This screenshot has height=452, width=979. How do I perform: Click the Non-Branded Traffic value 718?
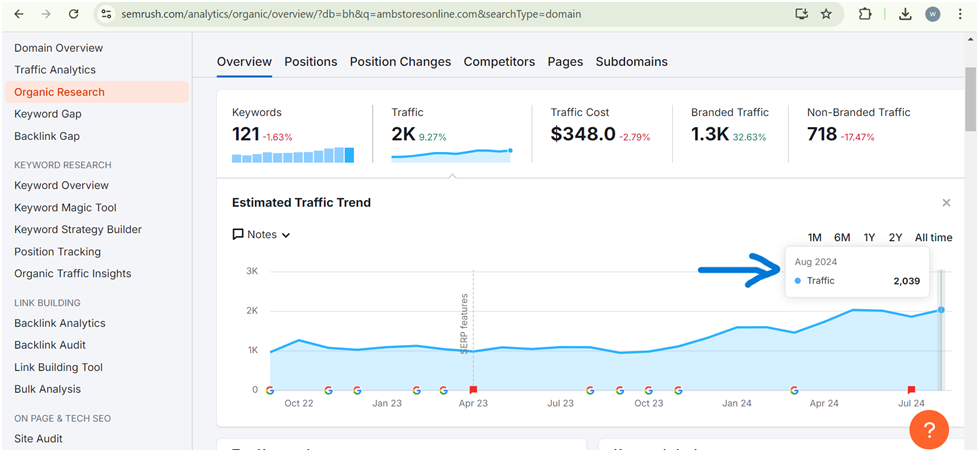pyautogui.click(x=822, y=134)
